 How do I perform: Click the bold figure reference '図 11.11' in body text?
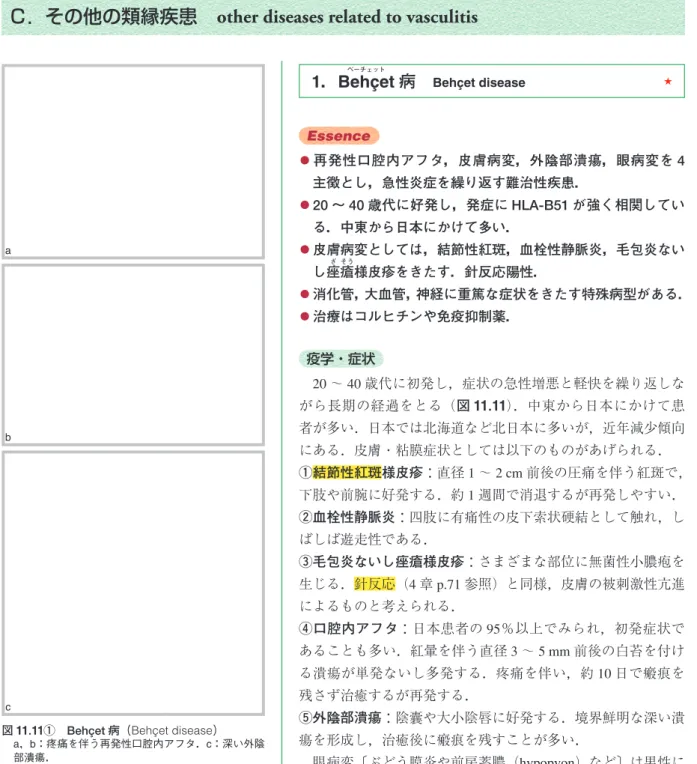click(482, 405)
